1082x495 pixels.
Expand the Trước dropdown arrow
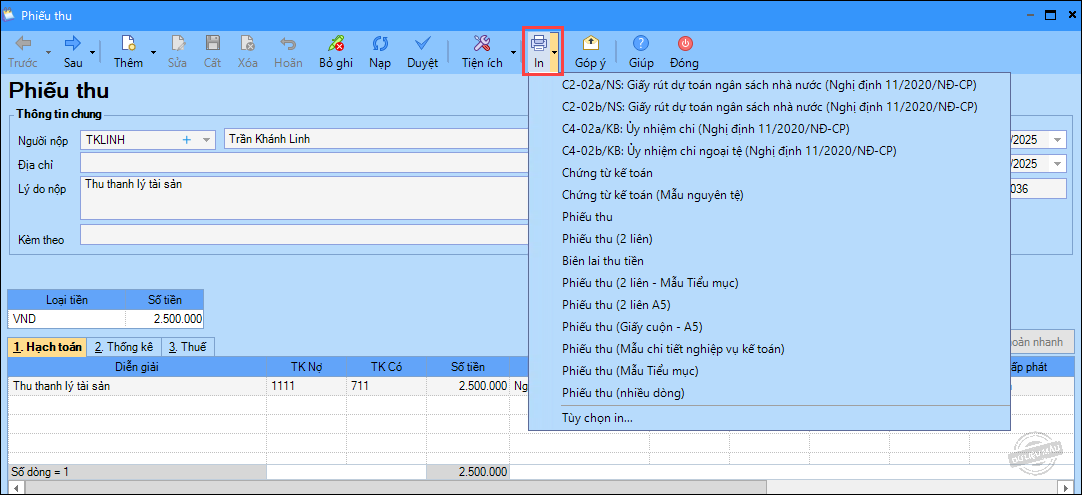(48, 52)
